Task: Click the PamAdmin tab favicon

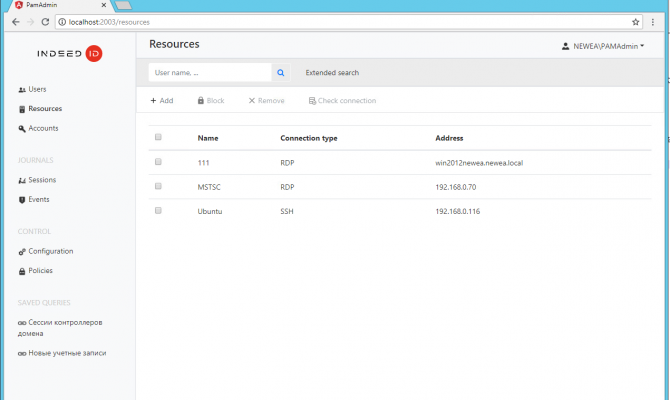Action: point(19,5)
